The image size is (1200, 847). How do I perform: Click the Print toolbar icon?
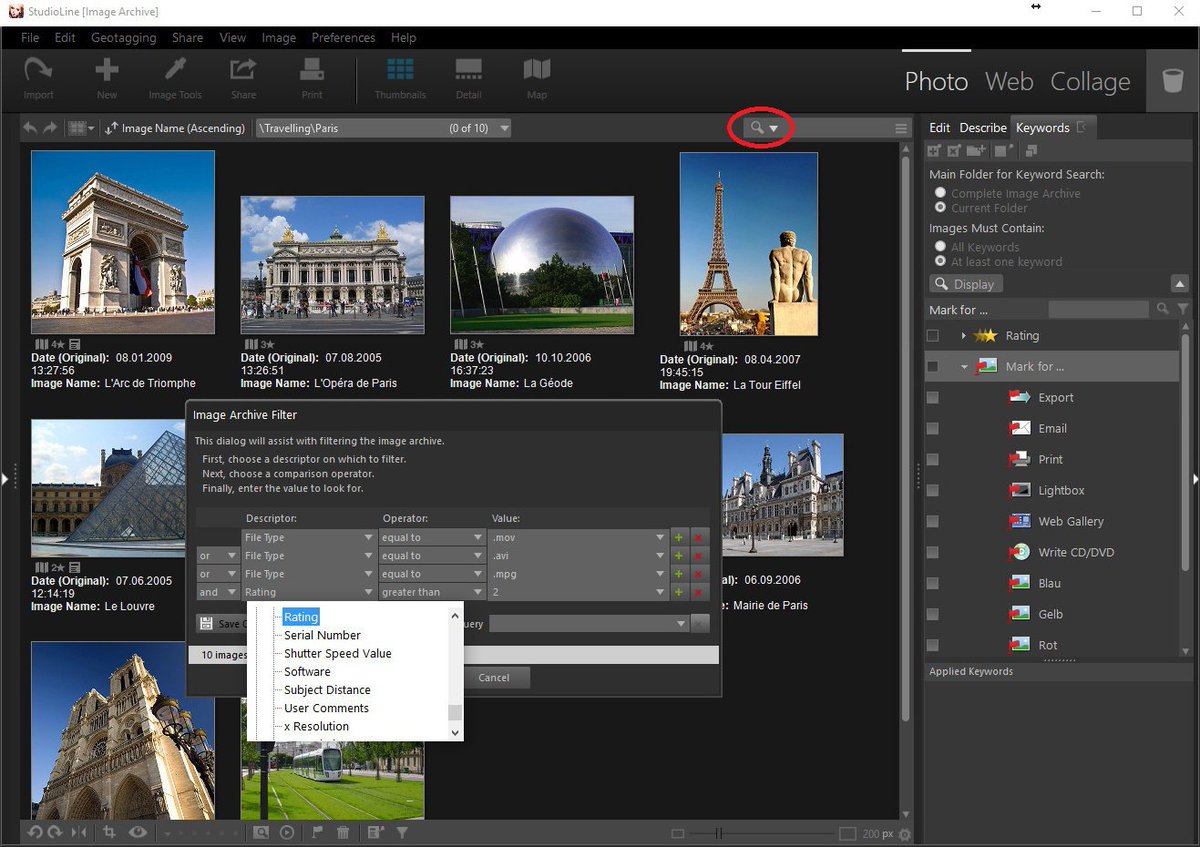tap(312, 78)
